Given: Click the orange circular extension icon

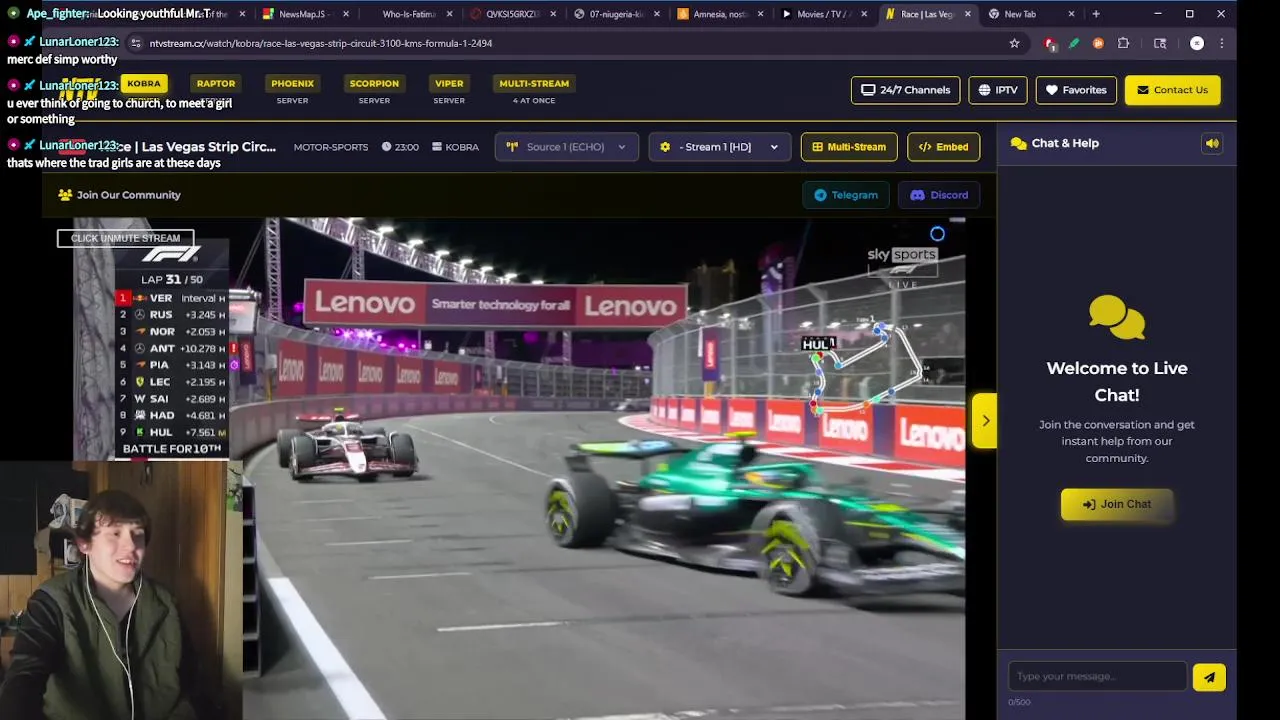Looking at the screenshot, I should (1098, 43).
